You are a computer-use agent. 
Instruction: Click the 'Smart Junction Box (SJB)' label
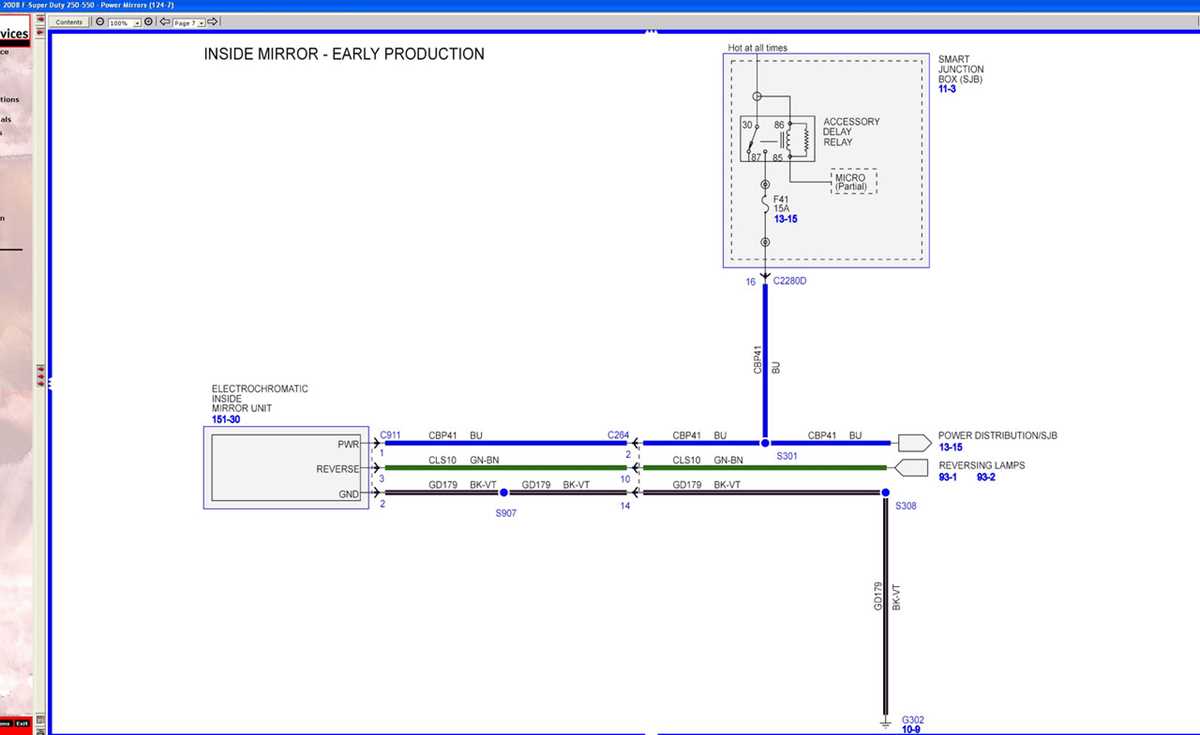pos(960,69)
